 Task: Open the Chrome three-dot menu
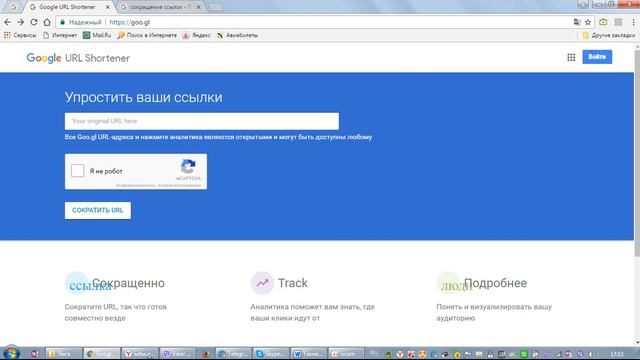(x=634, y=22)
